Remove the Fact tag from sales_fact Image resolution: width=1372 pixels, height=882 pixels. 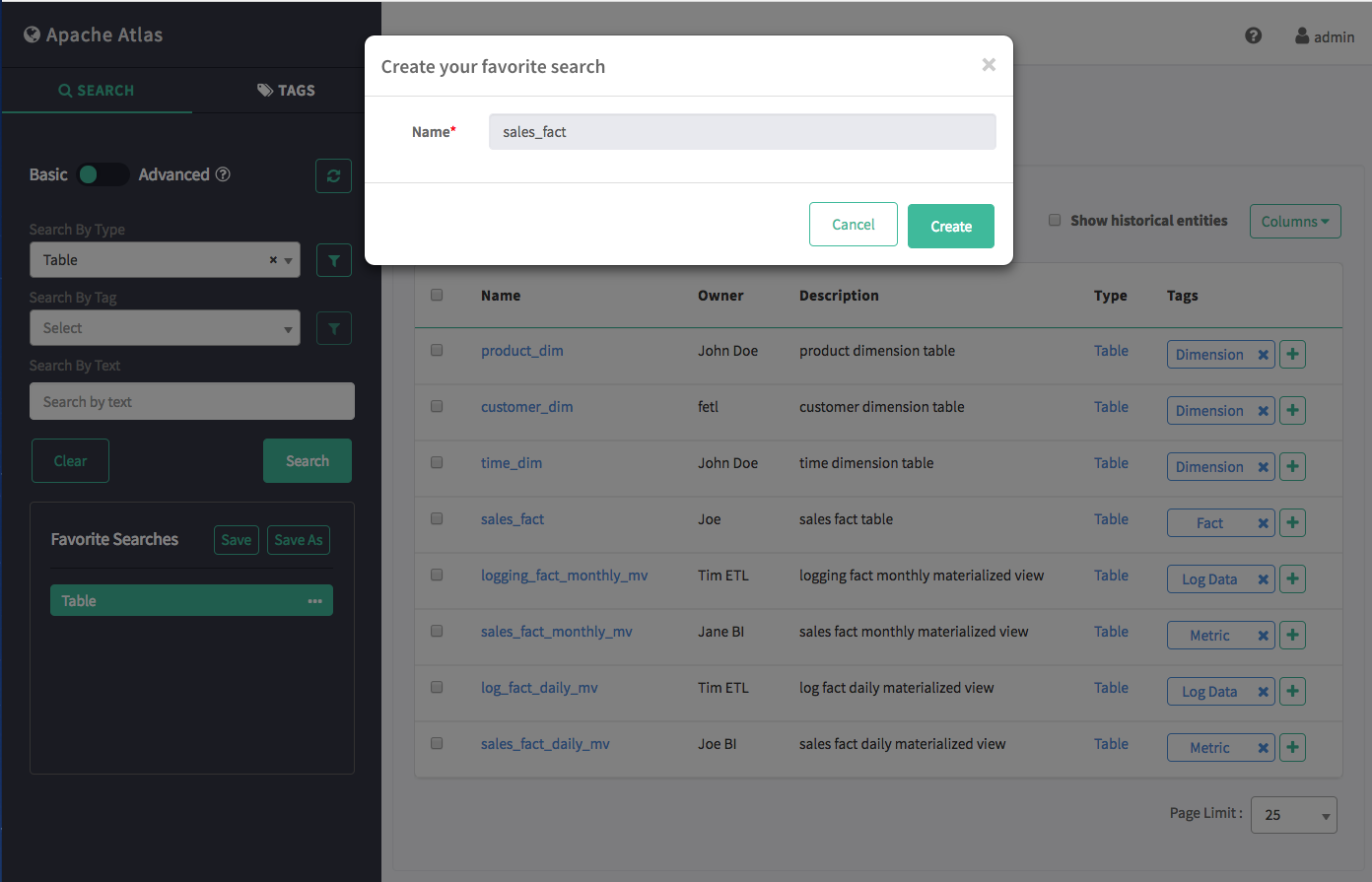click(1263, 523)
